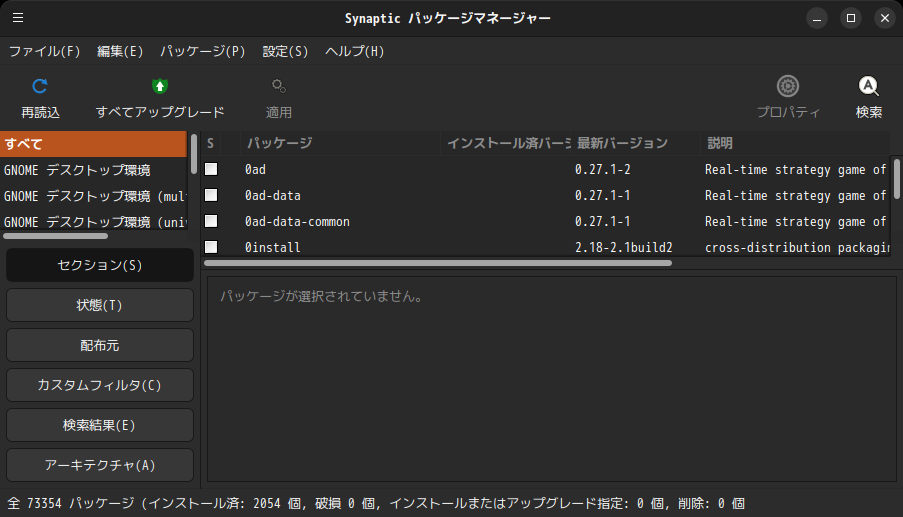Click the Reload (再読込) refresh icon

coord(40,87)
